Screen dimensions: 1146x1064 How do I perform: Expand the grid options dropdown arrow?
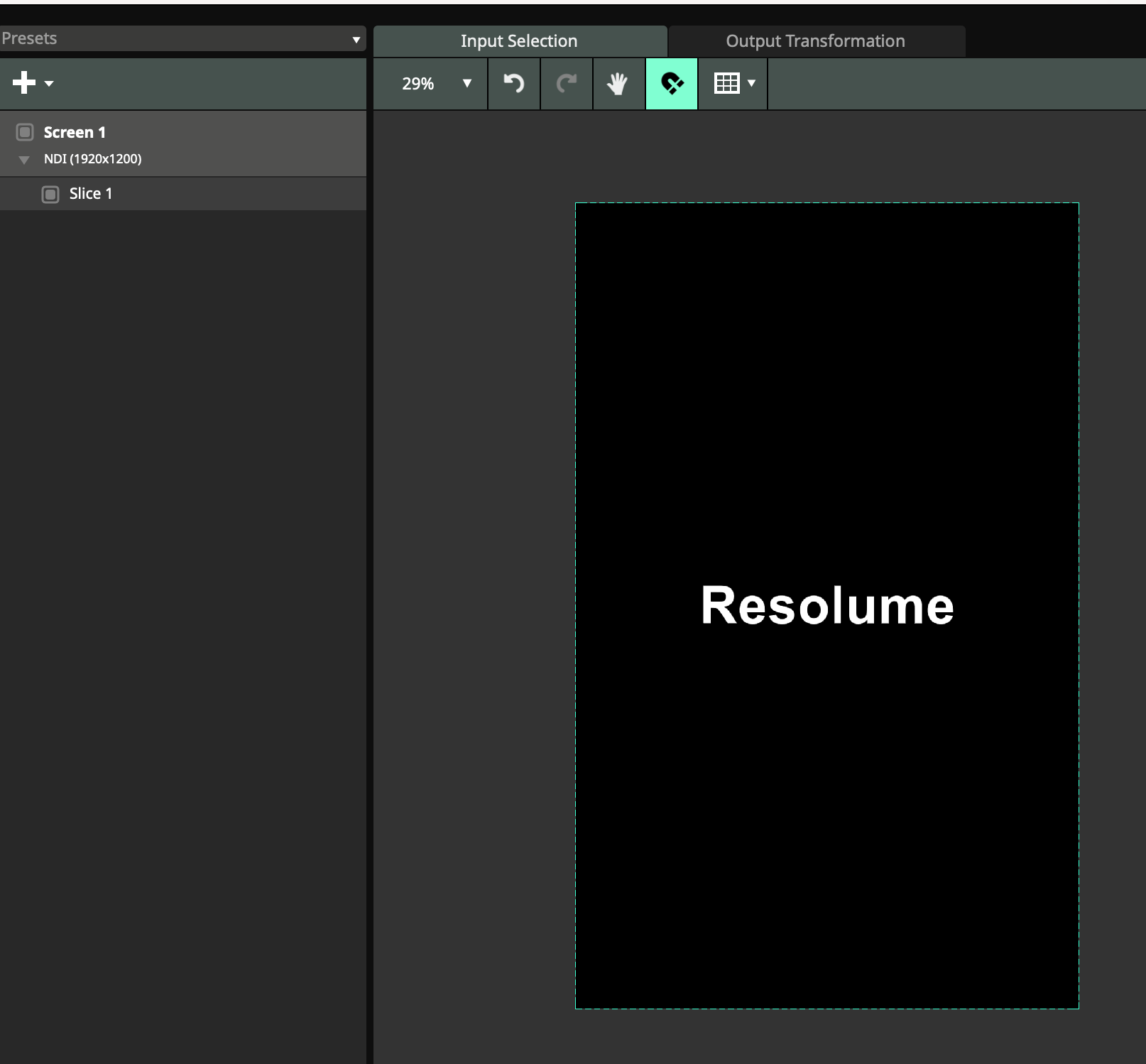[752, 84]
